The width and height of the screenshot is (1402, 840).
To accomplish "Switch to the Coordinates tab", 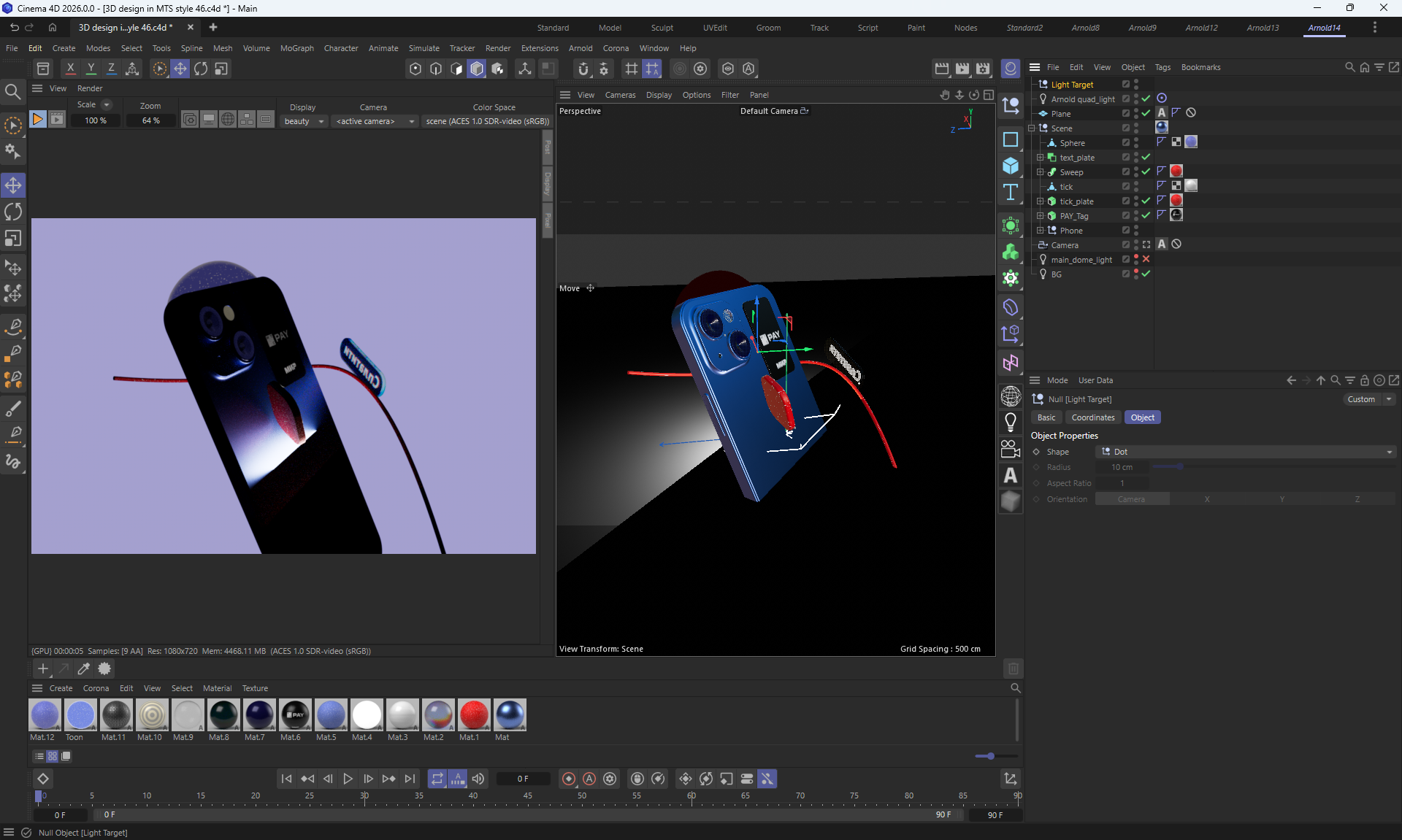I will click(1092, 417).
